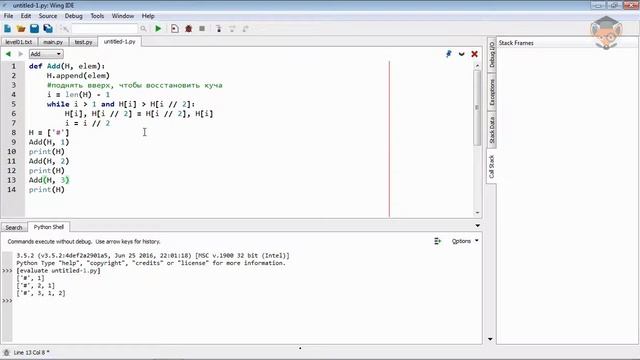The width and height of the screenshot is (640, 360).
Task: Click the Python Shell list icon beside Options
Action: click(x=438, y=241)
